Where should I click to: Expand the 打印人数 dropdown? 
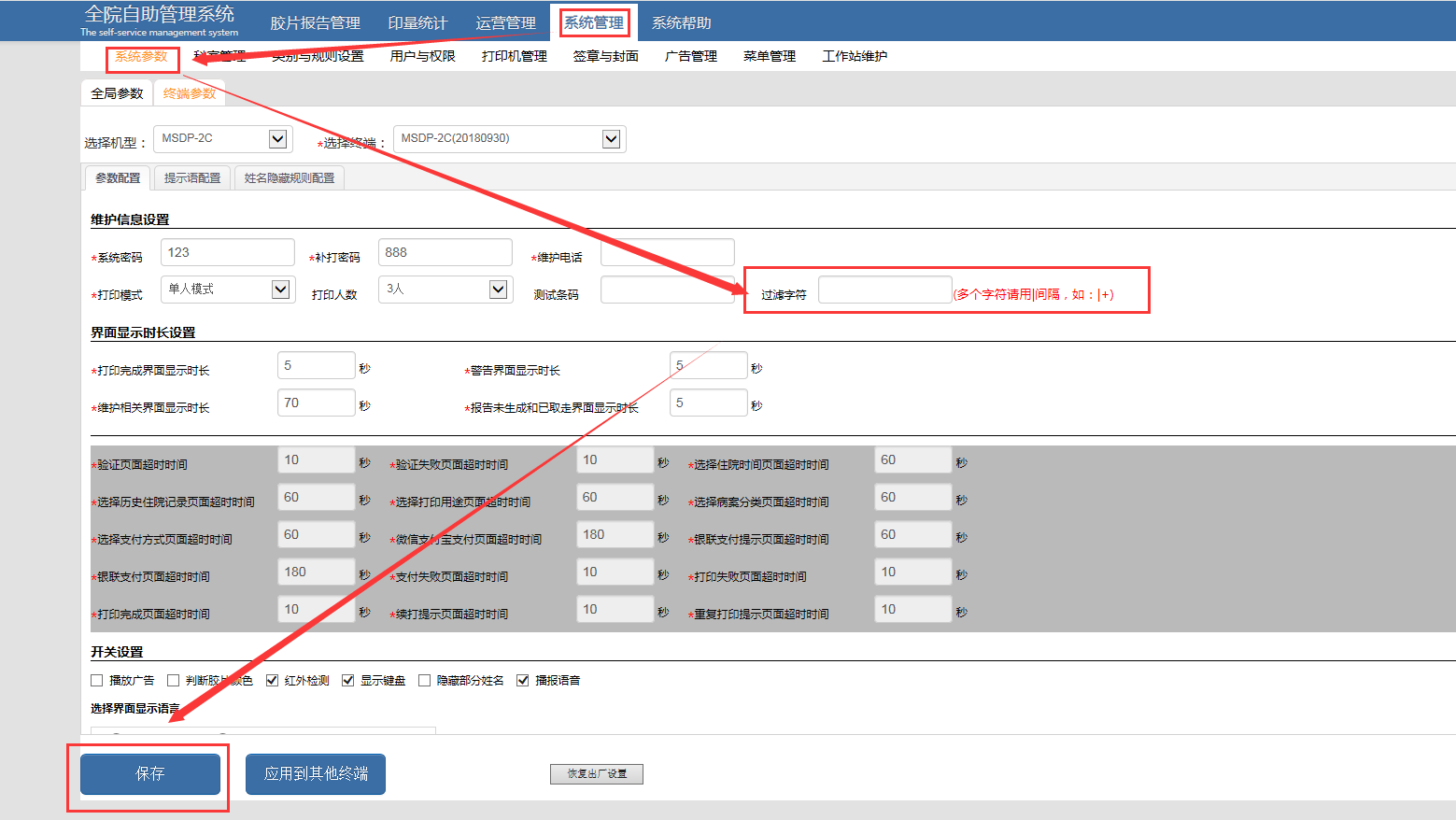(x=498, y=290)
